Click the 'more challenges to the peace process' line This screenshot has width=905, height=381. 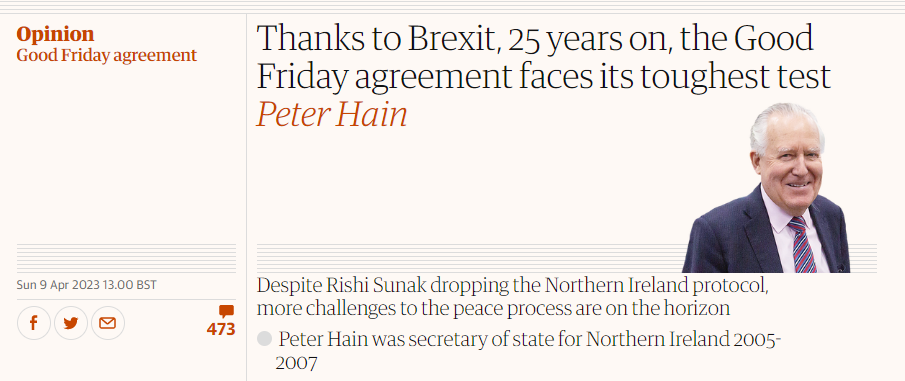493,308
